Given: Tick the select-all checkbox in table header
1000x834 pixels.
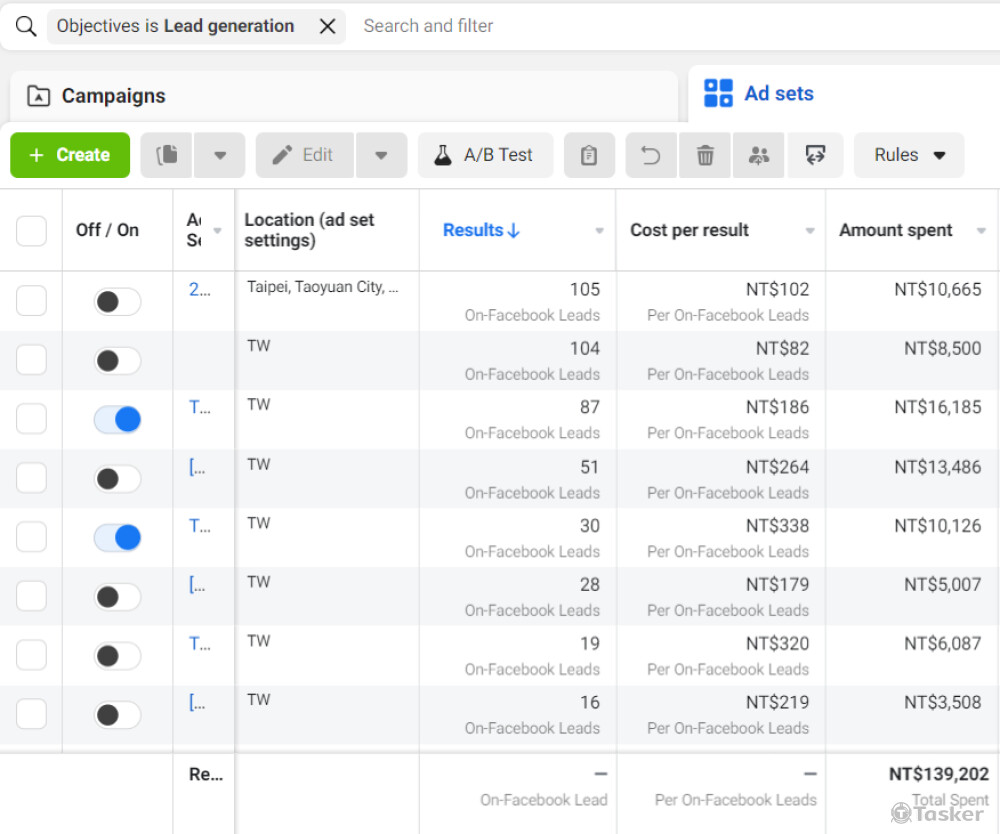Looking at the screenshot, I should pyautogui.click(x=31, y=230).
